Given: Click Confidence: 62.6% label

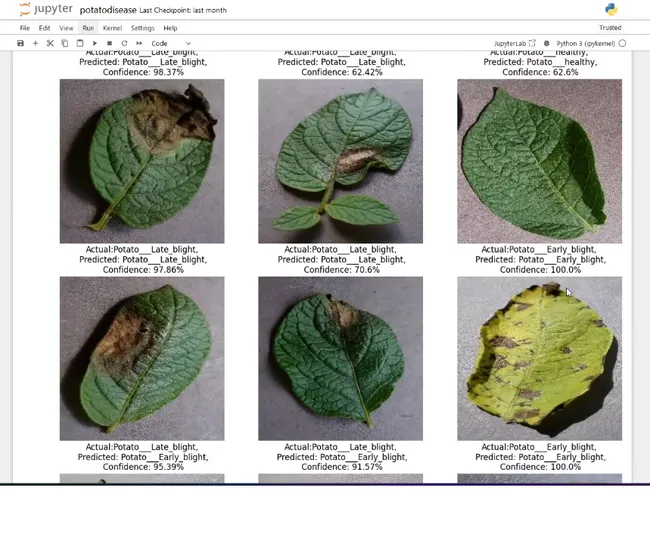Looking at the screenshot, I should click(541, 72).
